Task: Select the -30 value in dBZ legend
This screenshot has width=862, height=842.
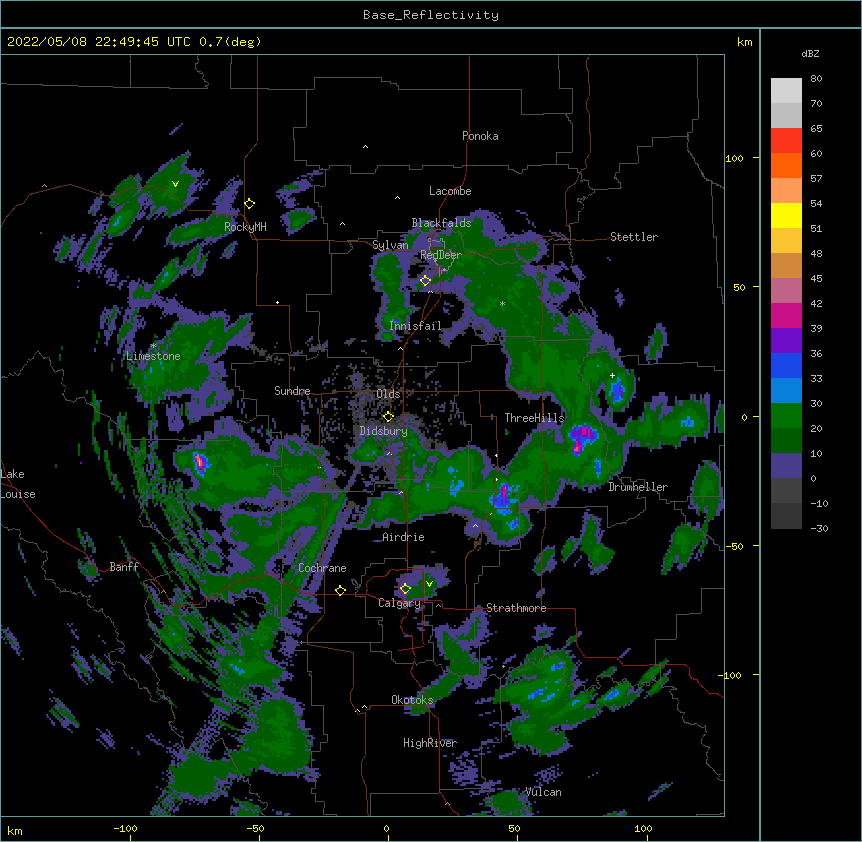Action: coord(819,529)
